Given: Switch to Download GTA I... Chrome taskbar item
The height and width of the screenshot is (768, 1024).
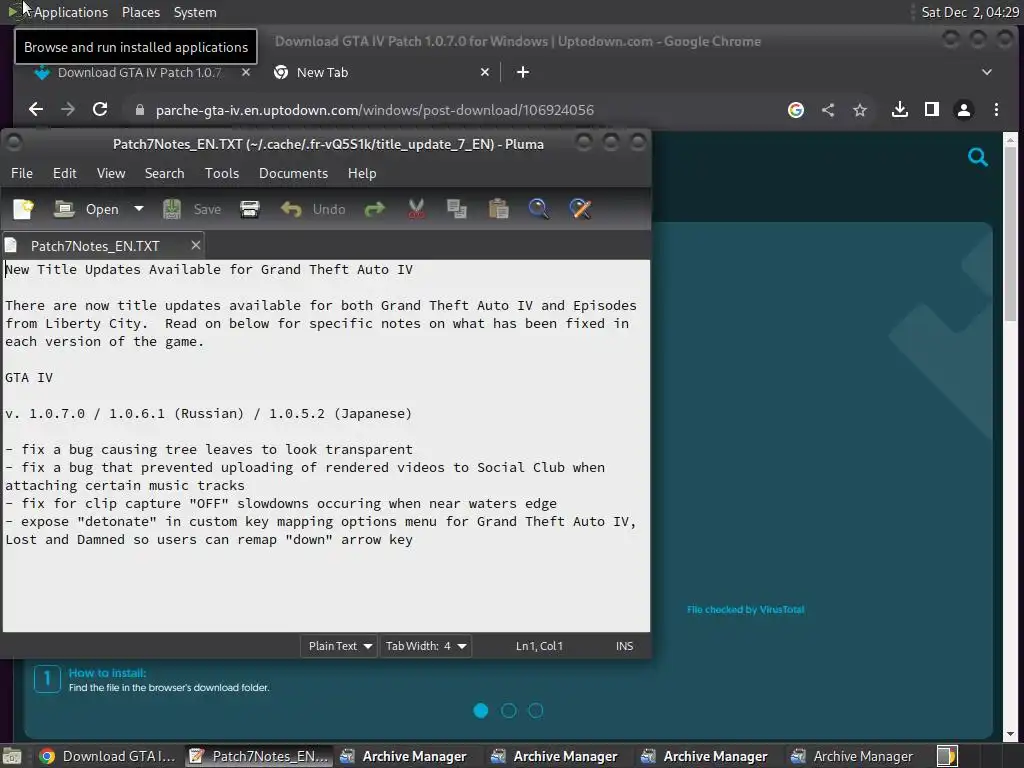Looking at the screenshot, I should point(108,756).
